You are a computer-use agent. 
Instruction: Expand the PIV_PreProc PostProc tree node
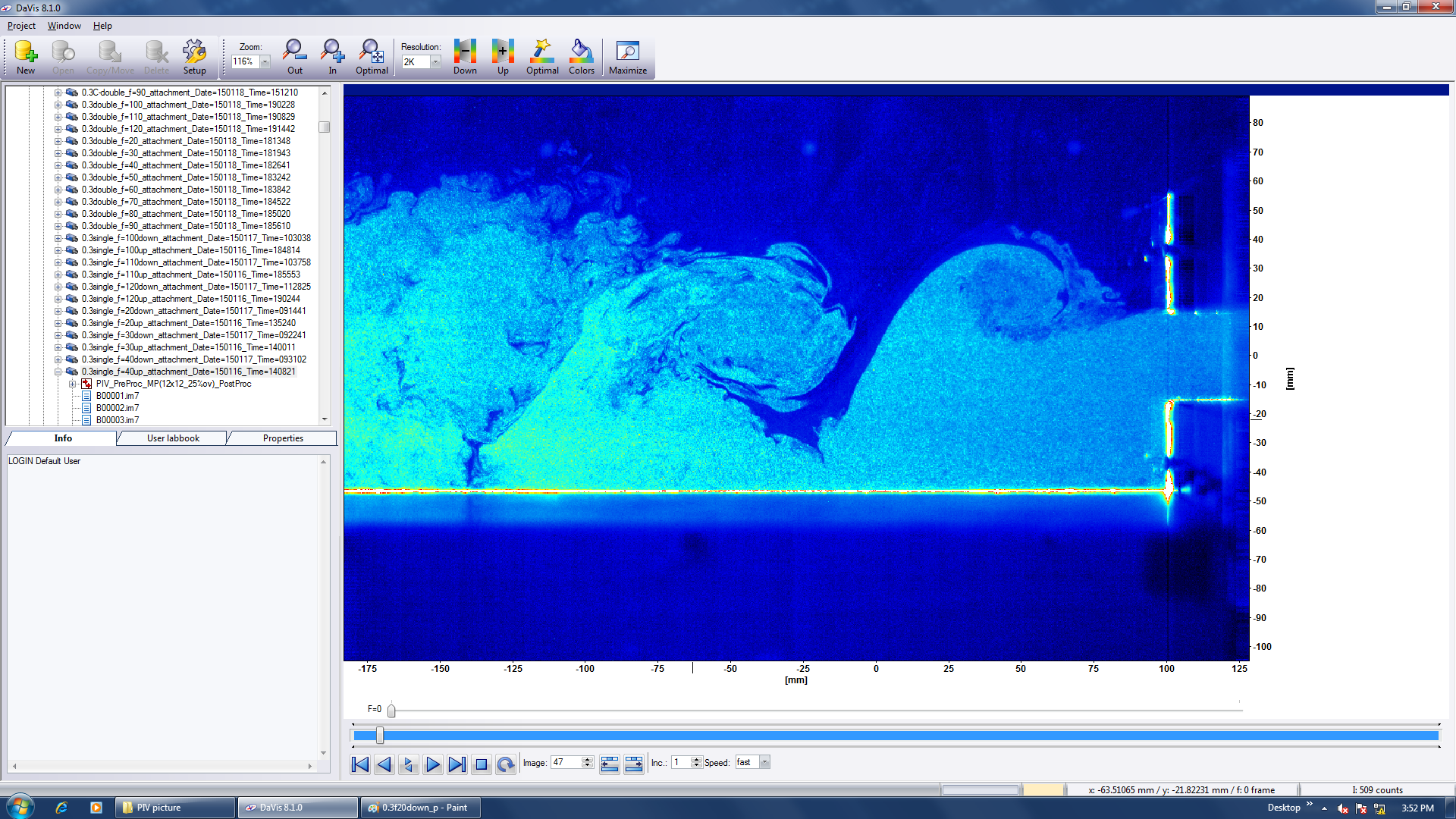click(x=73, y=384)
